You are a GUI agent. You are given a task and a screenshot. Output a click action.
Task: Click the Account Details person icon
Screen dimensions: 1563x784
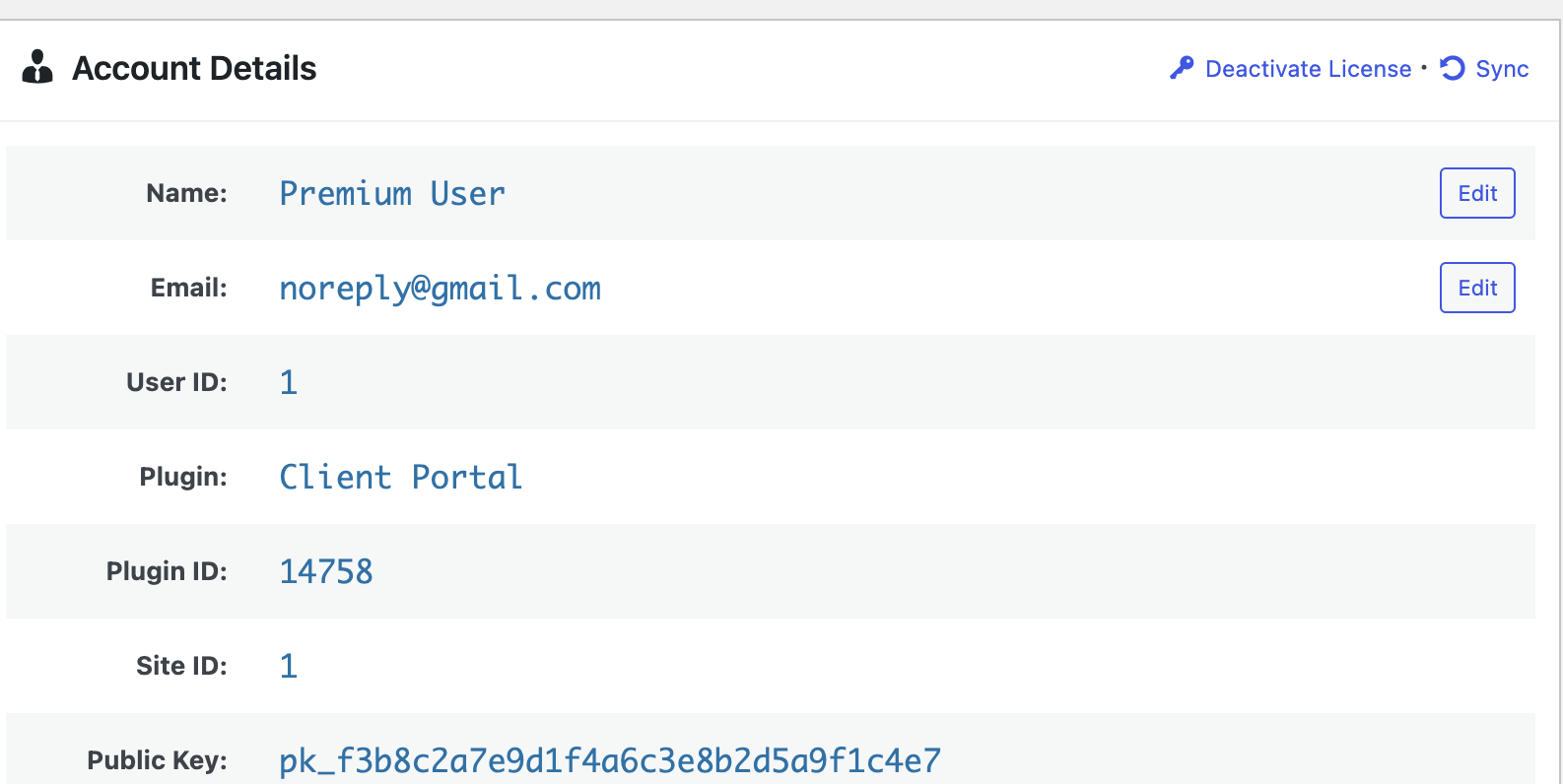(37, 67)
